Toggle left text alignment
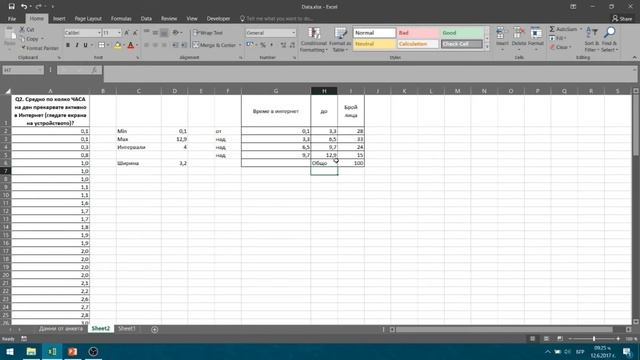 (146, 45)
